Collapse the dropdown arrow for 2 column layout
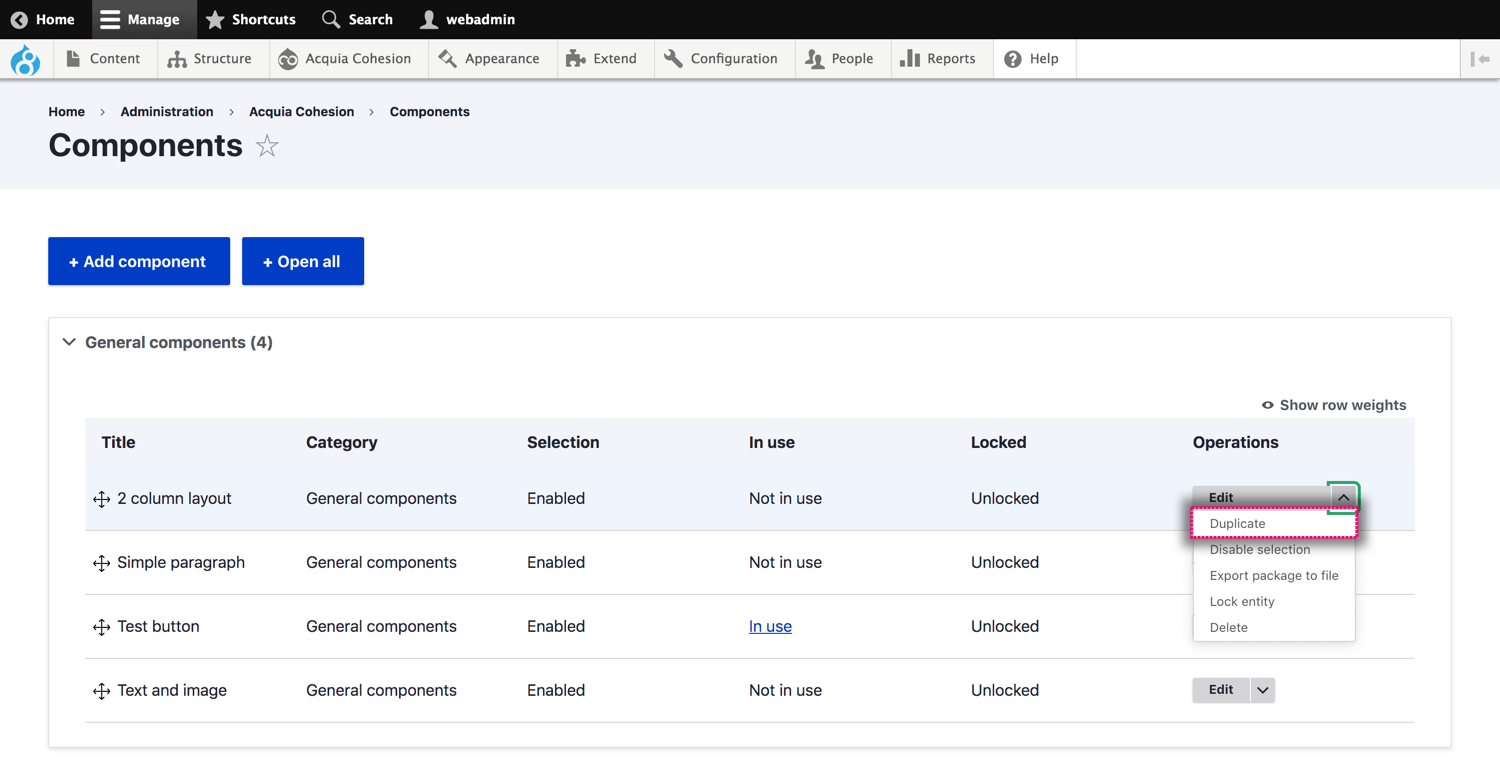 click(x=1343, y=497)
